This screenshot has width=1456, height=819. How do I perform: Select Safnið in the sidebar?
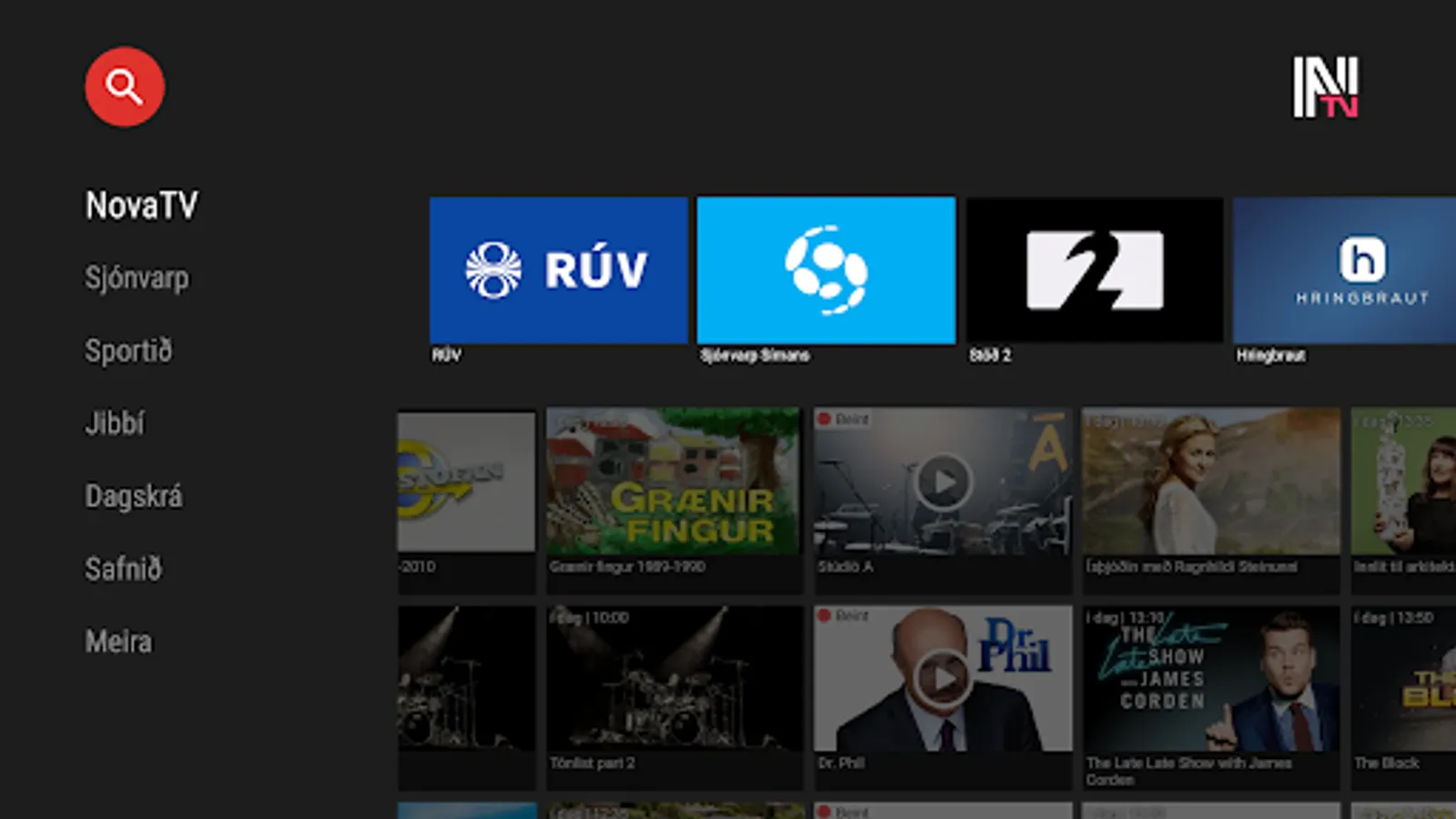(x=123, y=569)
